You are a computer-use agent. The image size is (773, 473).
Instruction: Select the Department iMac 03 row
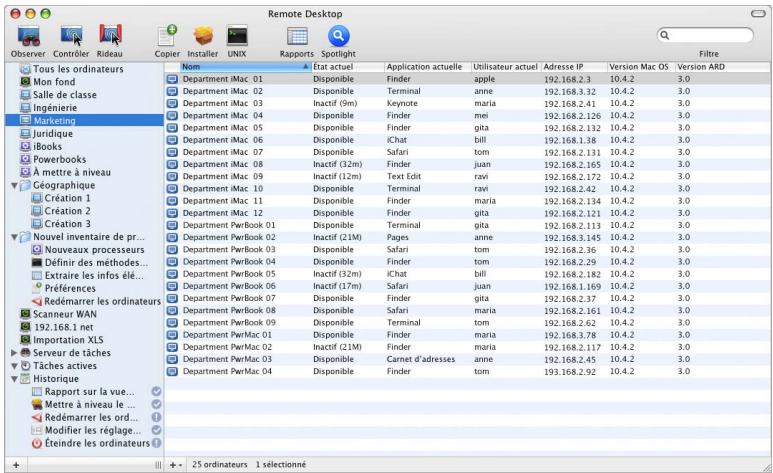tap(467, 103)
